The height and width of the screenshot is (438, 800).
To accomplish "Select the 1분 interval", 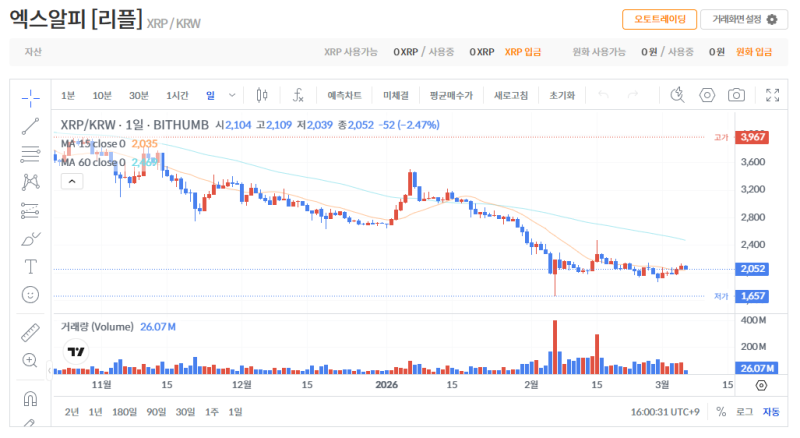I will pos(68,95).
